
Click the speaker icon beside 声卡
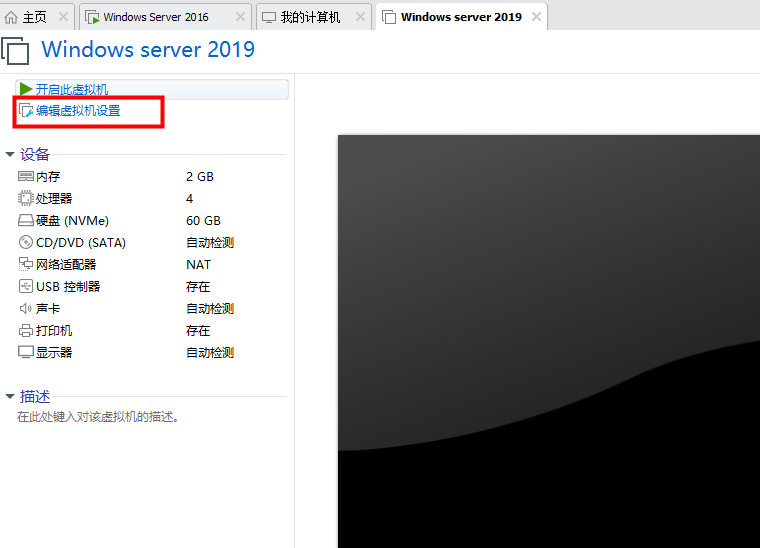(26, 308)
